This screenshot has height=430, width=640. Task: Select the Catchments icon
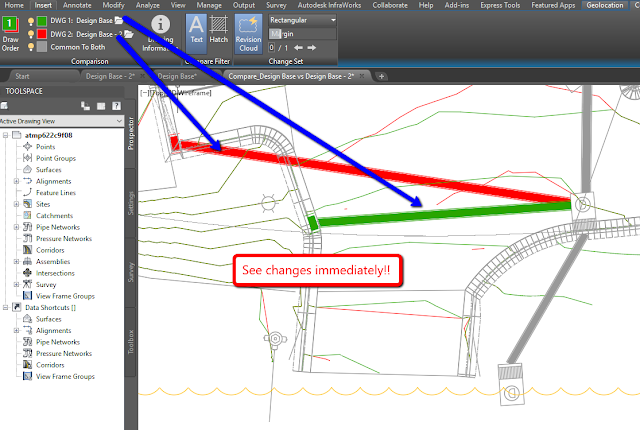pyautogui.click(x=27, y=215)
